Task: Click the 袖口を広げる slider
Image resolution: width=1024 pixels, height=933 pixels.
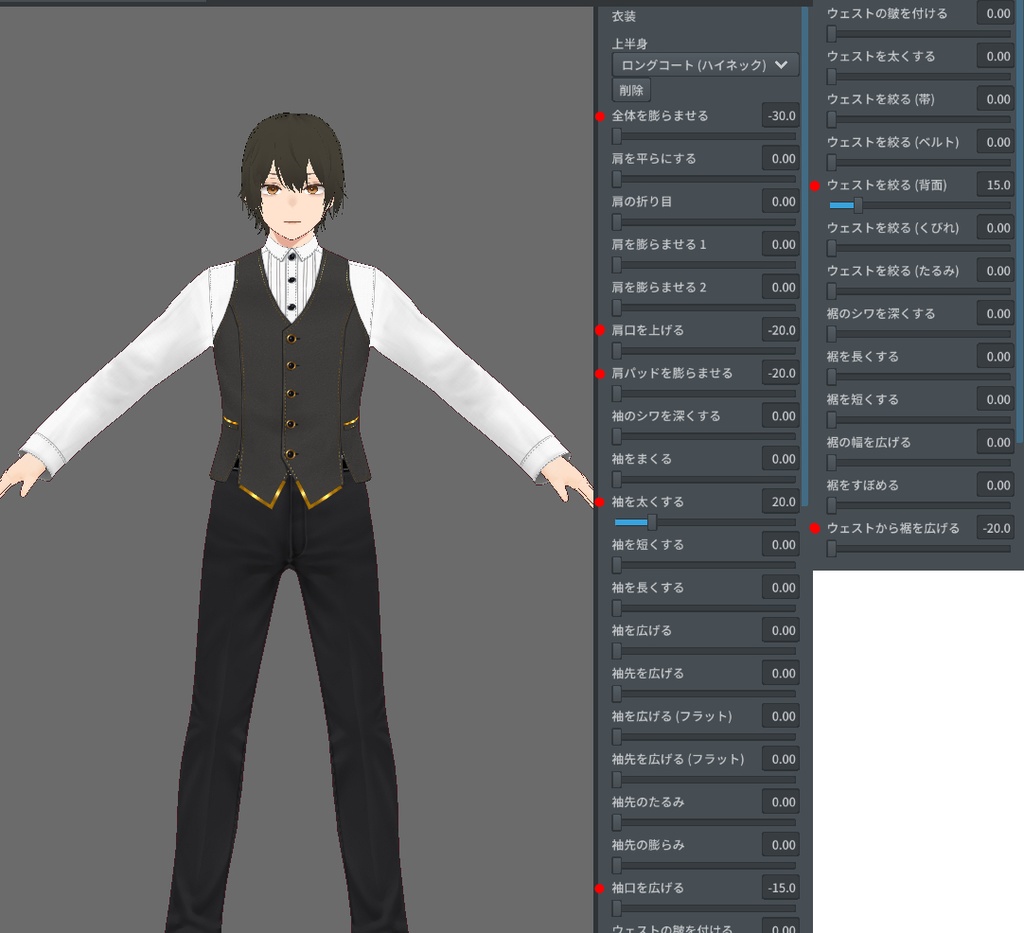Action: 704,908
